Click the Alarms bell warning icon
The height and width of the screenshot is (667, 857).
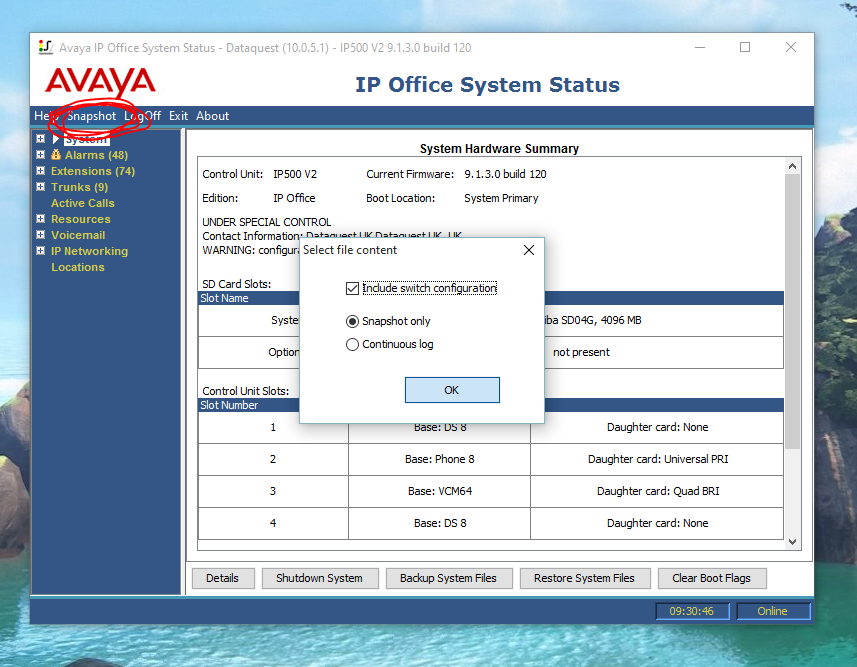point(56,155)
